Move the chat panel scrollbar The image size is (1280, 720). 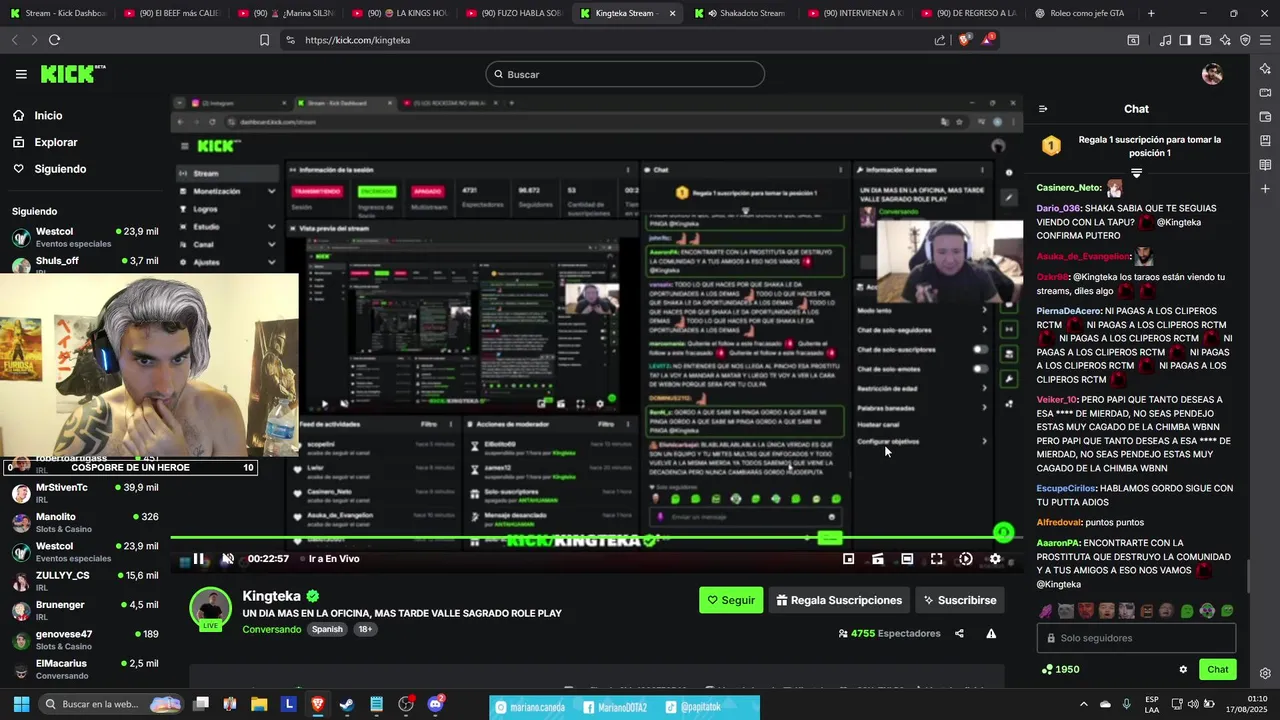(x=1247, y=576)
